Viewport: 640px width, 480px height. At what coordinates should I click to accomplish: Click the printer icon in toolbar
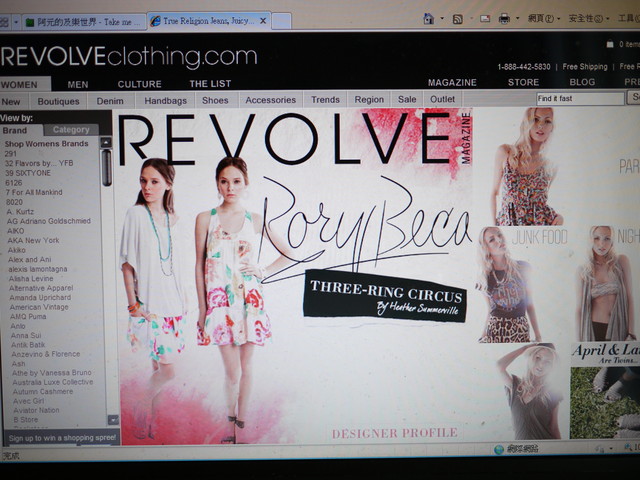point(504,18)
